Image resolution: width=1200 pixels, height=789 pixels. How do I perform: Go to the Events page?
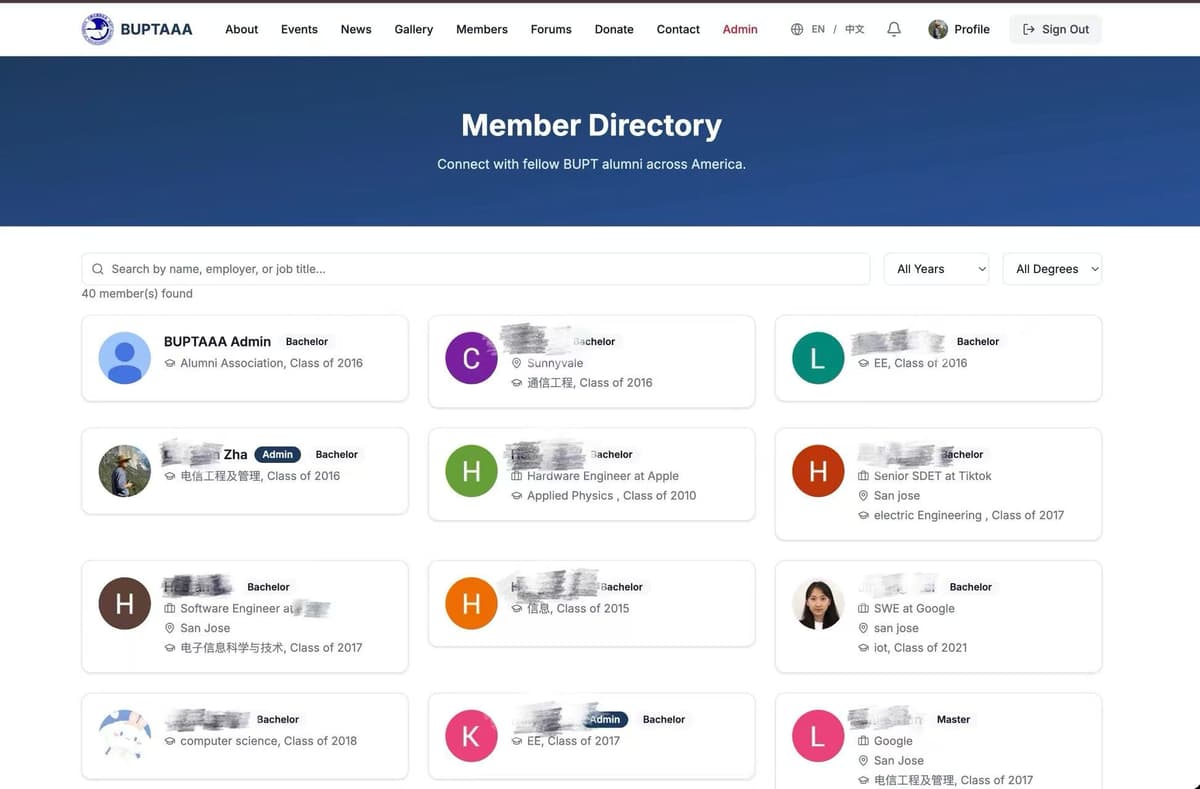point(299,29)
